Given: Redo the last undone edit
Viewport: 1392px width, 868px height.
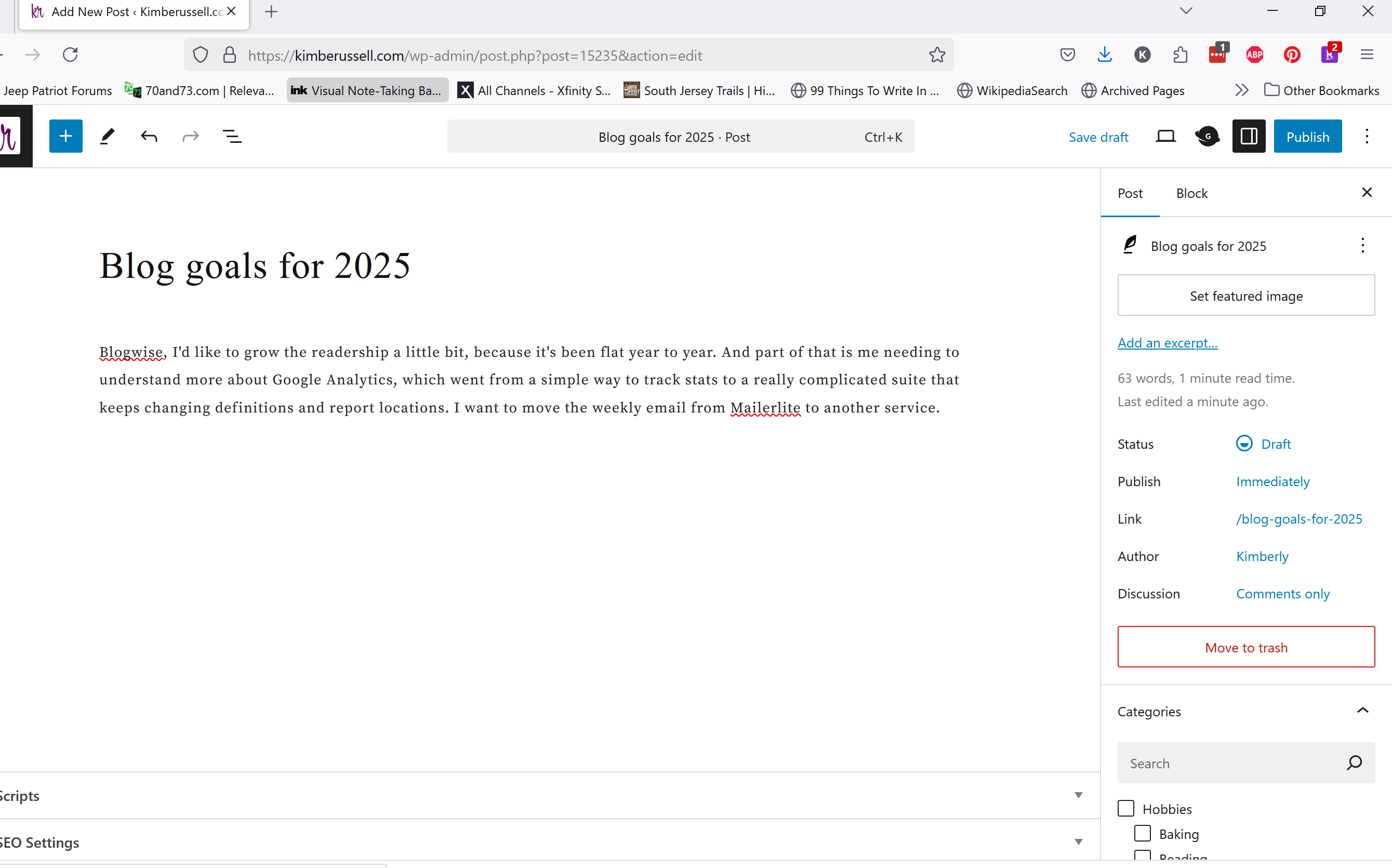Looking at the screenshot, I should point(191,136).
